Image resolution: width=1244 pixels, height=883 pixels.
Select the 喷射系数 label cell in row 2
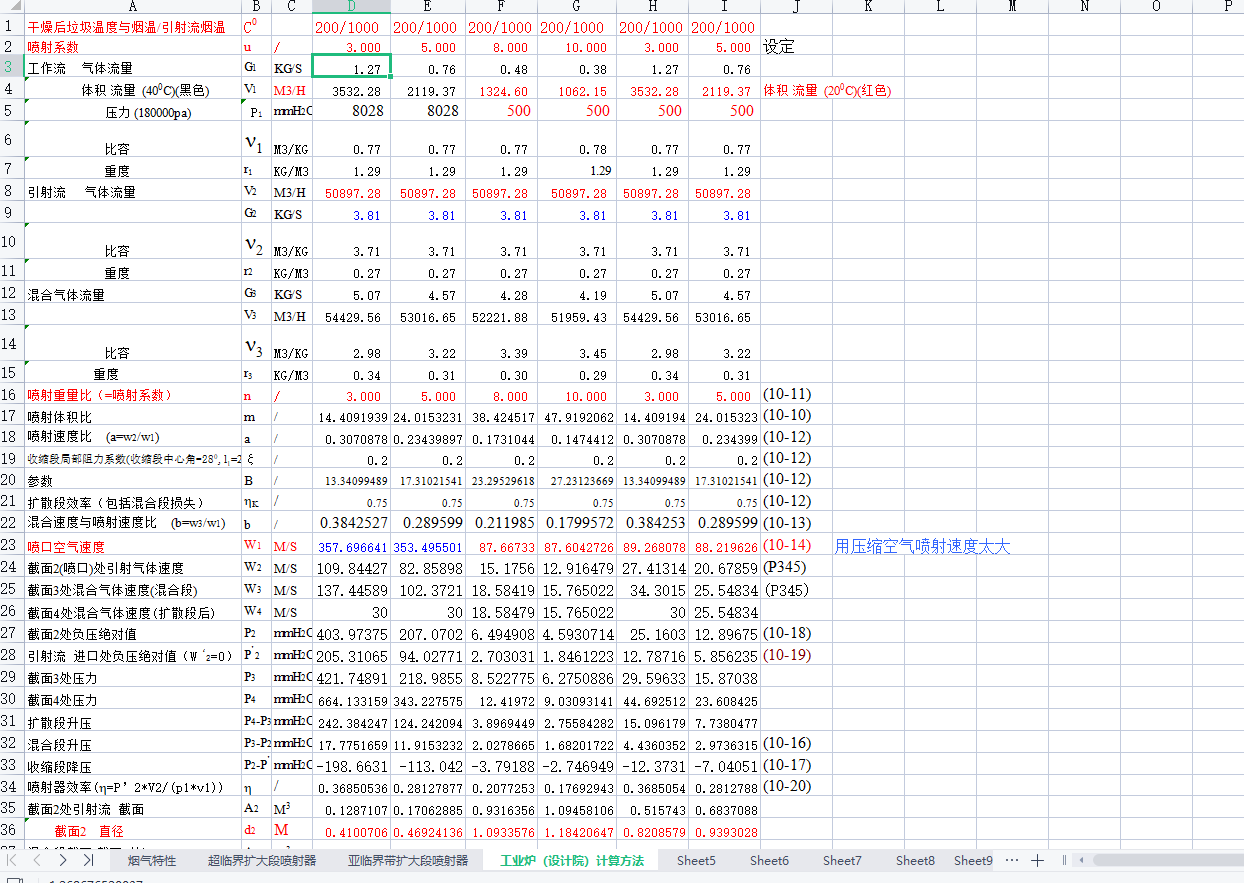[133, 47]
